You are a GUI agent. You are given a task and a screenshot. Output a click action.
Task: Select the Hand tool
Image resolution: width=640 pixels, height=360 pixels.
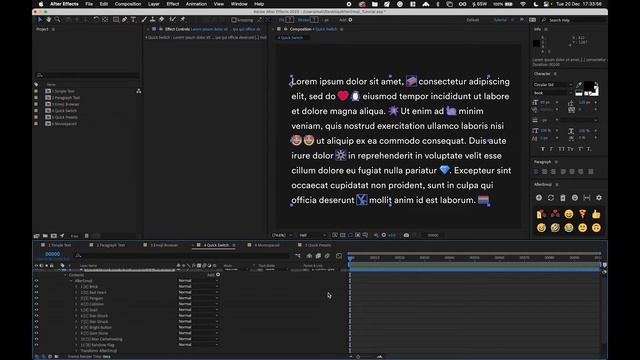coord(49,20)
